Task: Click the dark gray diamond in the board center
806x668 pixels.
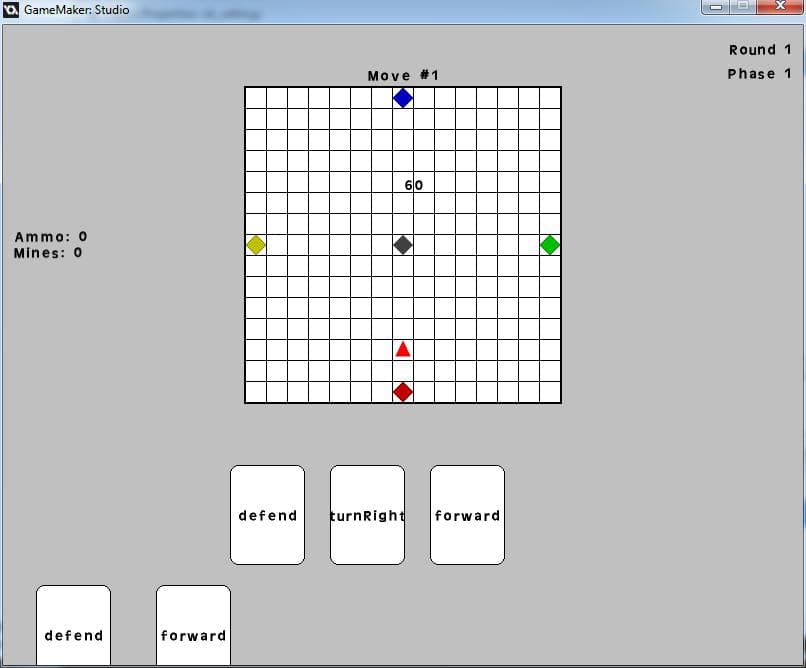Action: coord(403,245)
